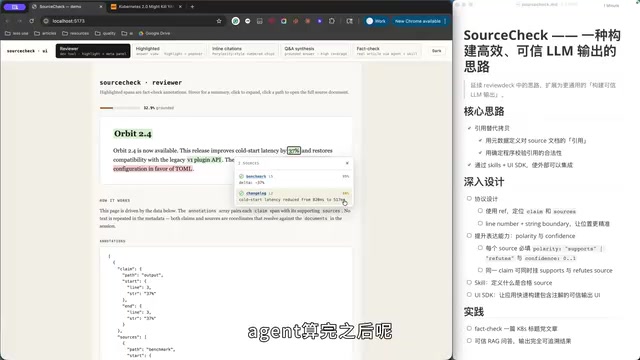Click the green check icon next to benchmark
The width and height of the screenshot is (640, 360).
coord(241,176)
